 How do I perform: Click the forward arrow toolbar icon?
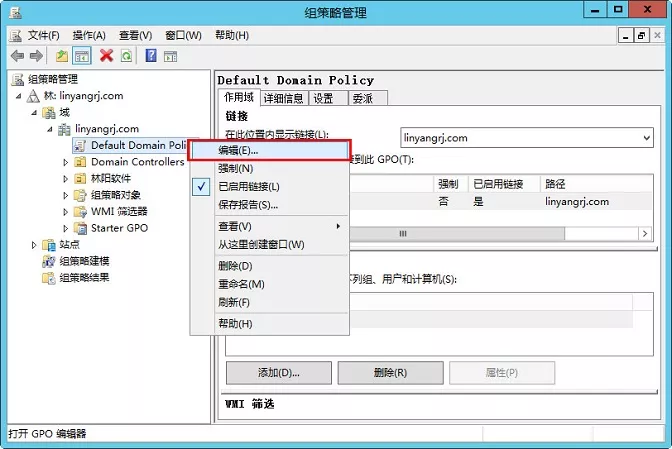point(34,56)
